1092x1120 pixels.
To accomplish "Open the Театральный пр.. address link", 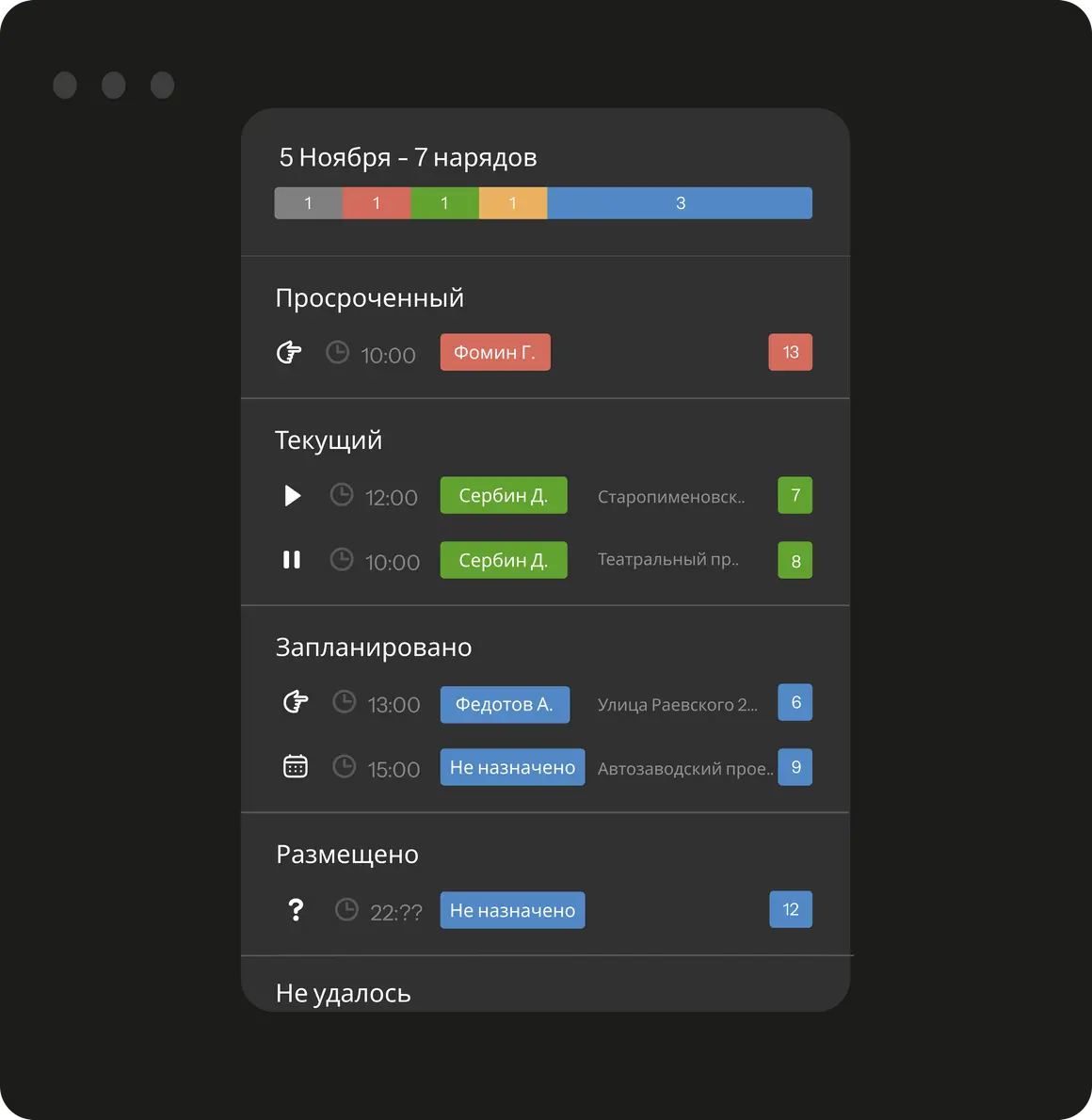I will coord(667,560).
